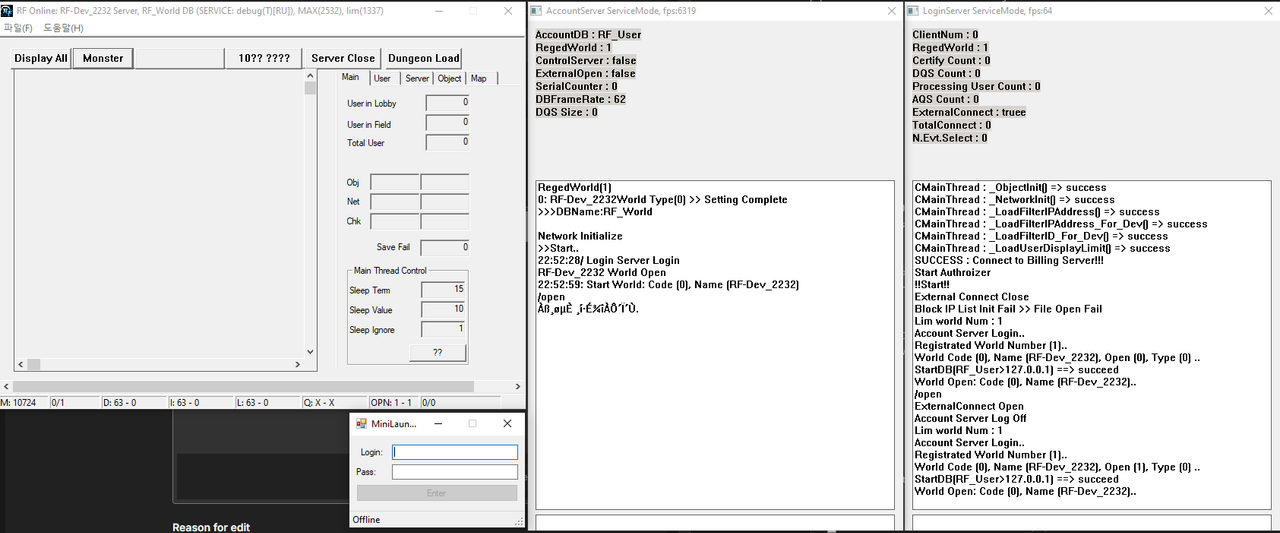Click the list's horizontal scrollbar left arrow
1280x533 pixels.
(x=20, y=365)
